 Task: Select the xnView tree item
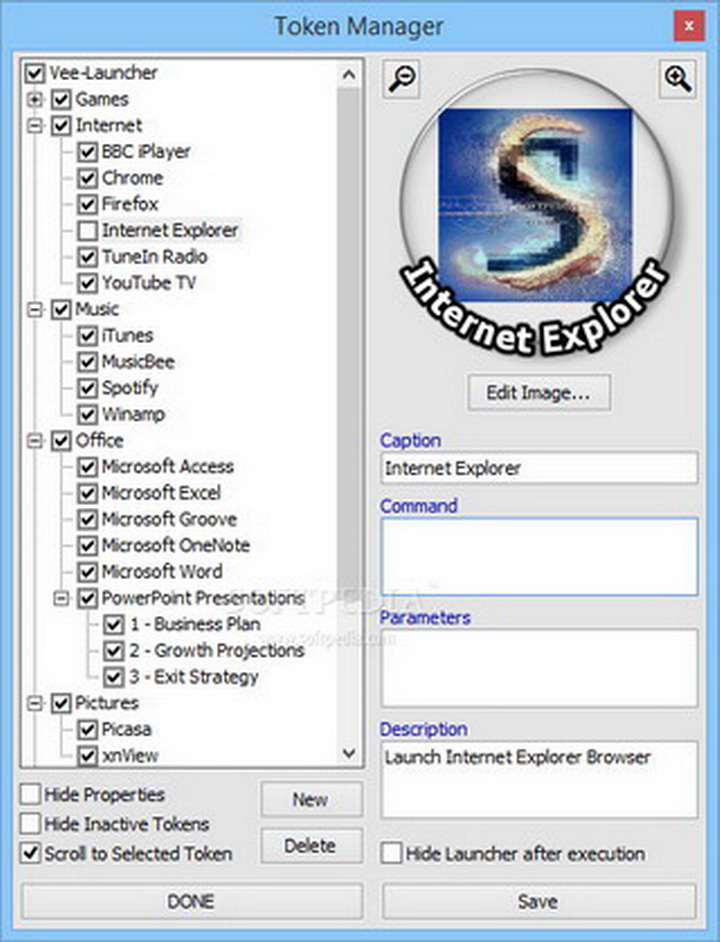130,756
